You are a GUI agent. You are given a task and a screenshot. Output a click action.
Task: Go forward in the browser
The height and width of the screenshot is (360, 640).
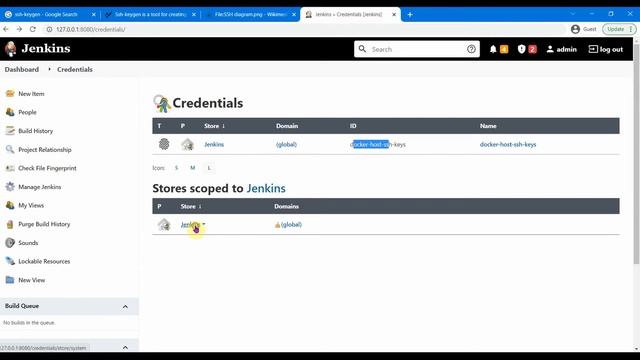pos(19,29)
